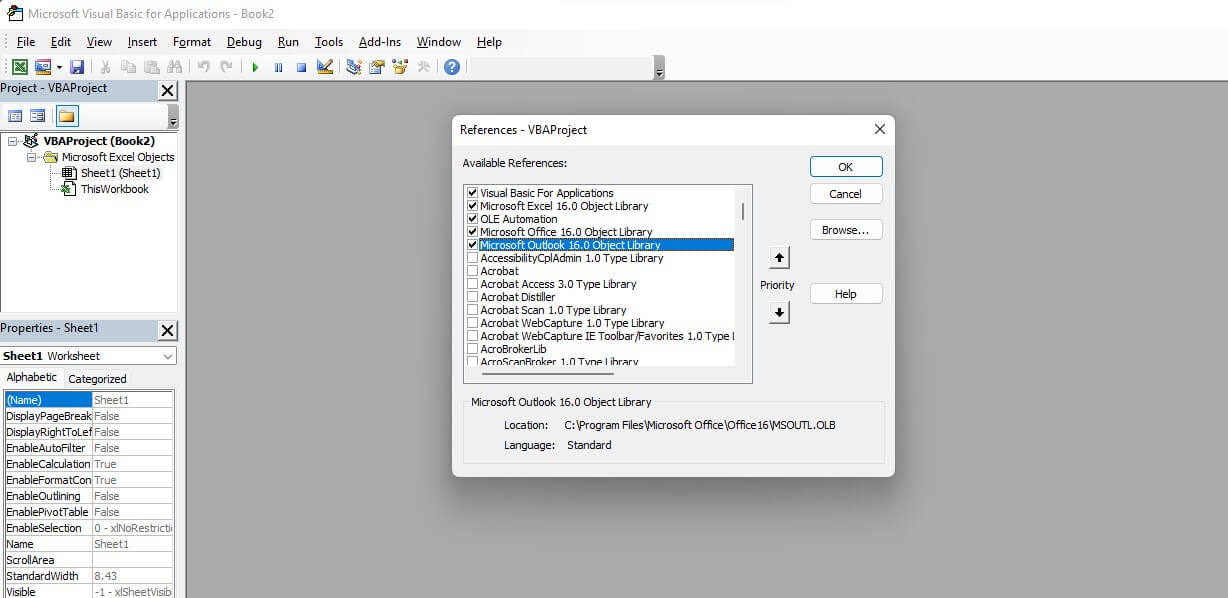Open the Object Browser icon

tap(400, 66)
